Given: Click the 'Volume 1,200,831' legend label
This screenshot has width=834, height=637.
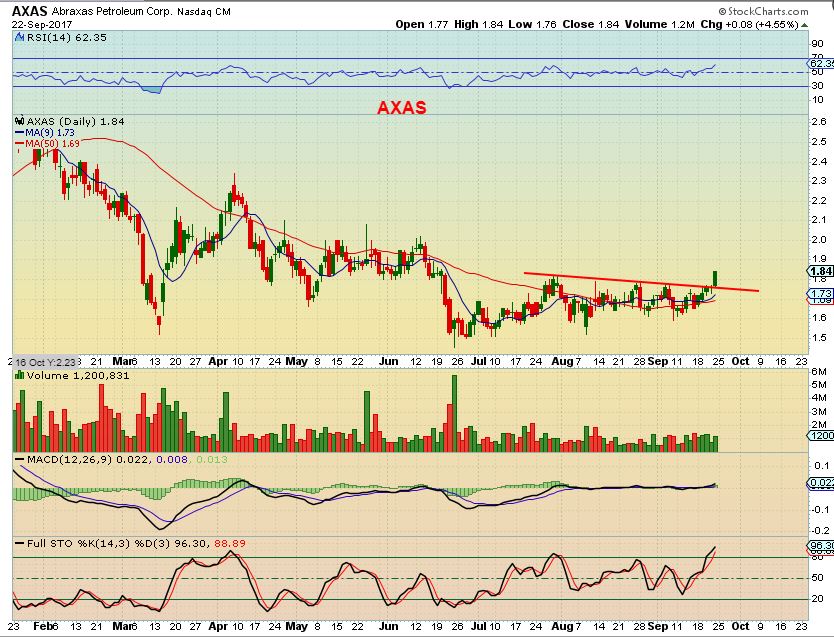Looking at the screenshot, I should (x=78, y=375).
